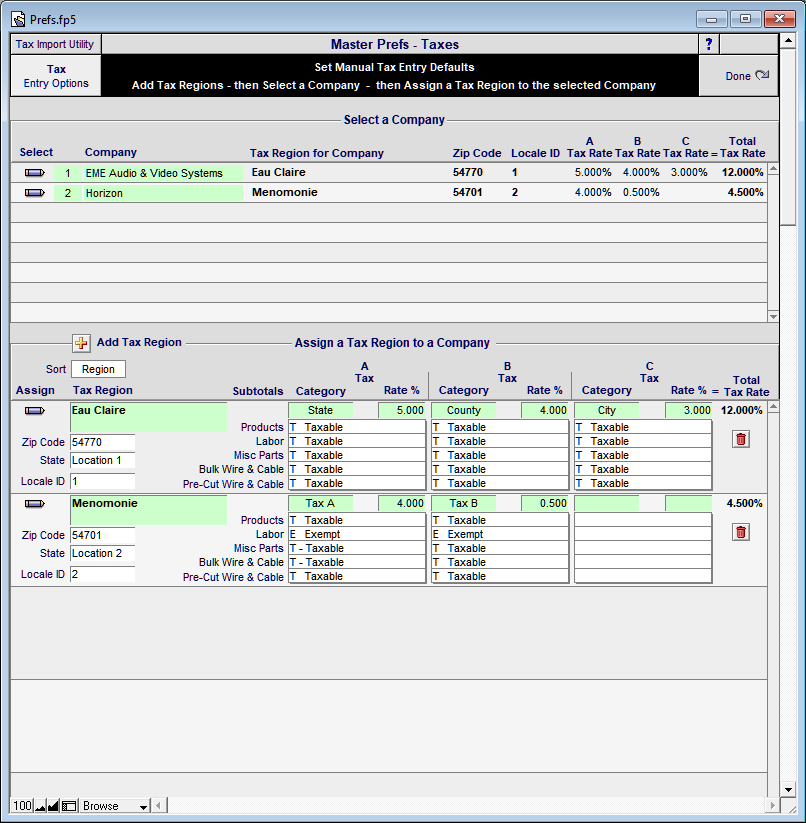Open the Tax Import Utility
This screenshot has height=823, width=806.
coord(55,44)
